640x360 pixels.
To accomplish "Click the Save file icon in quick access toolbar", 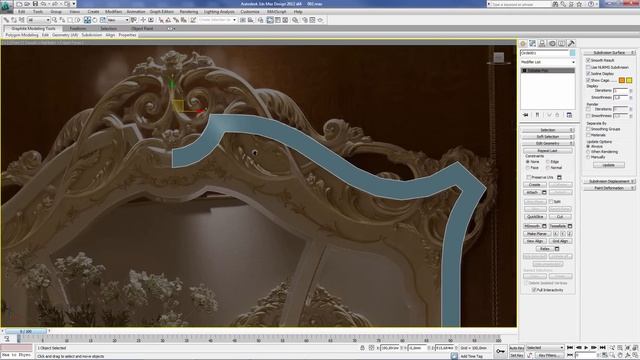I will point(35,4).
